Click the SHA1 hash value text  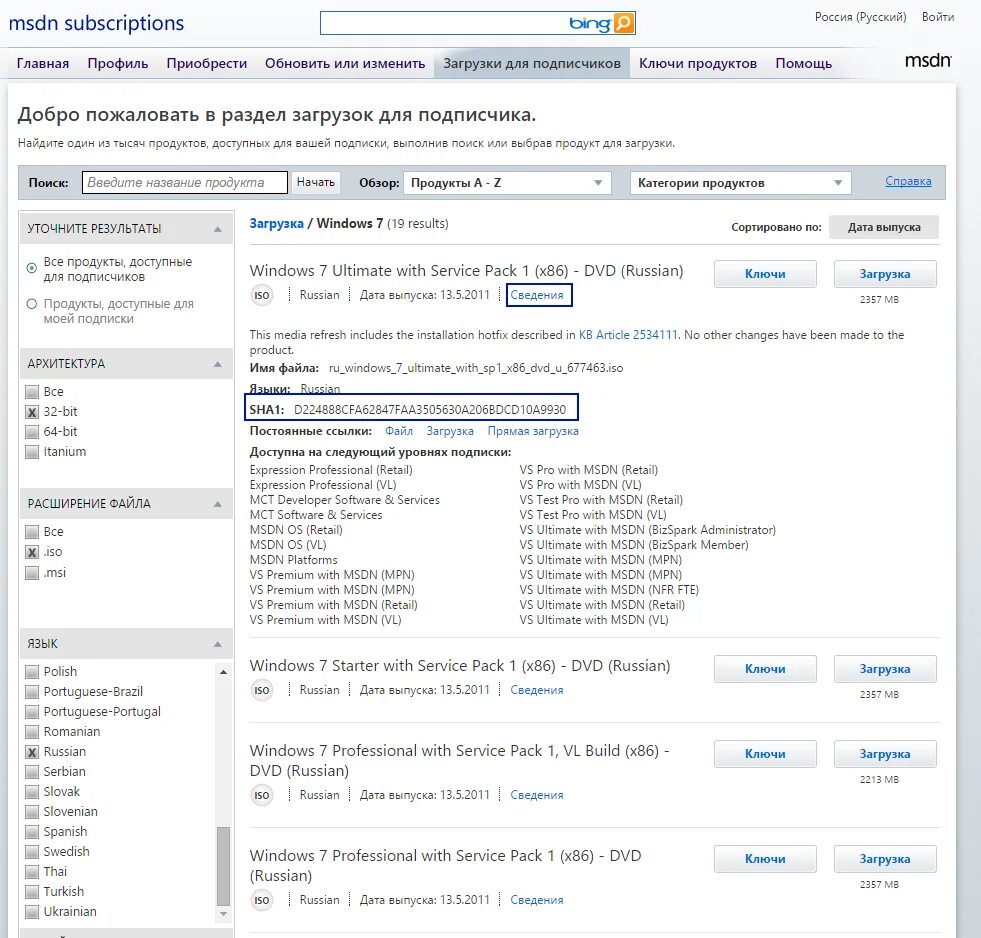[x=430, y=410]
